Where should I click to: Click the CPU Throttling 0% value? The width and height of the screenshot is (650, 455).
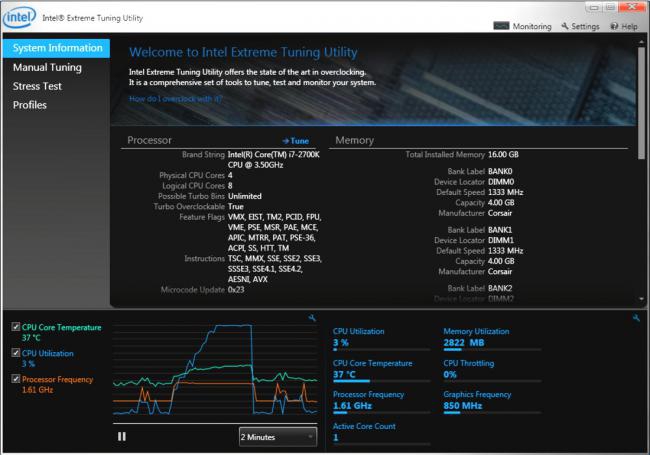click(450, 375)
